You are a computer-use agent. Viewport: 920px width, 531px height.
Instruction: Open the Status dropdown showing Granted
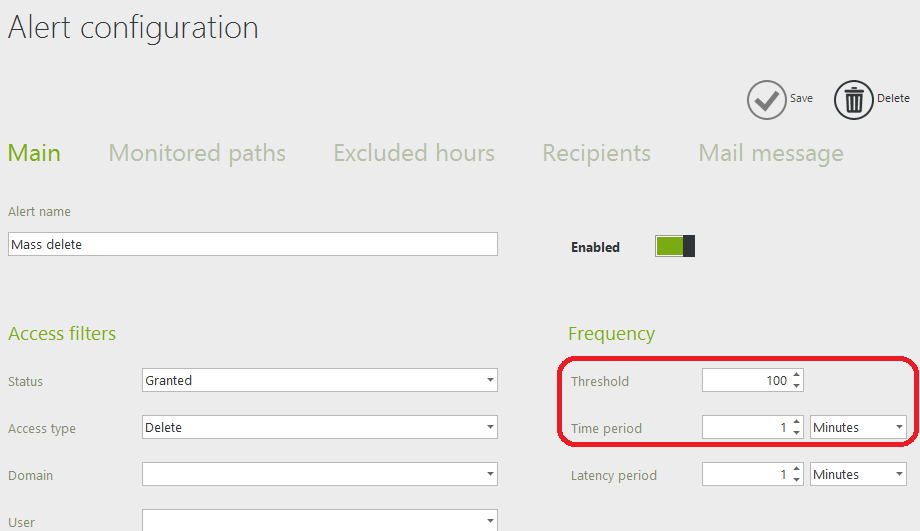point(320,380)
